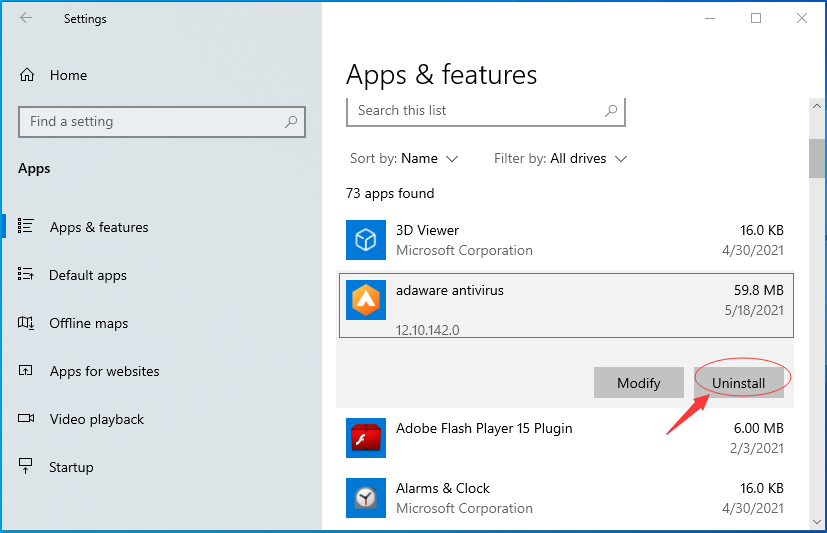Open the Sort by Name dropdown
The width and height of the screenshot is (827, 533).
coord(404,159)
